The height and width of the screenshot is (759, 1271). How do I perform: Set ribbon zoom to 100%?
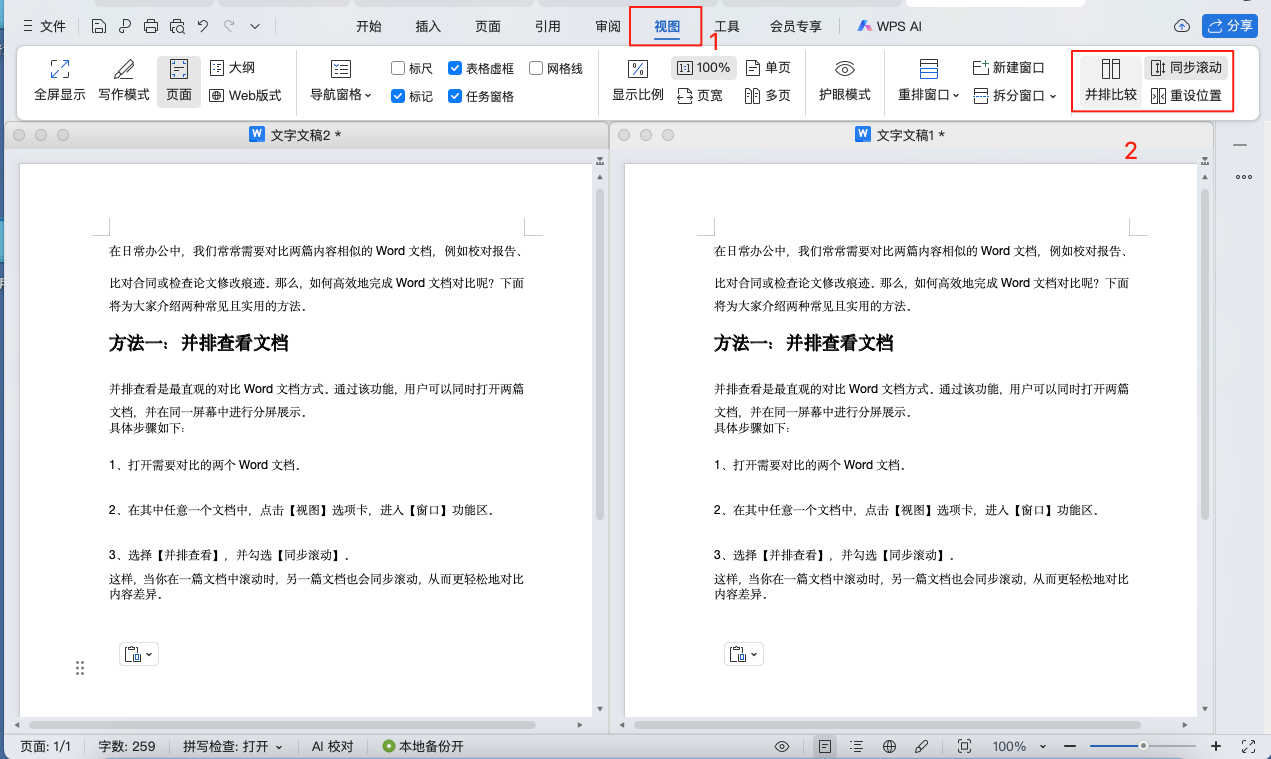pos(704,68)
